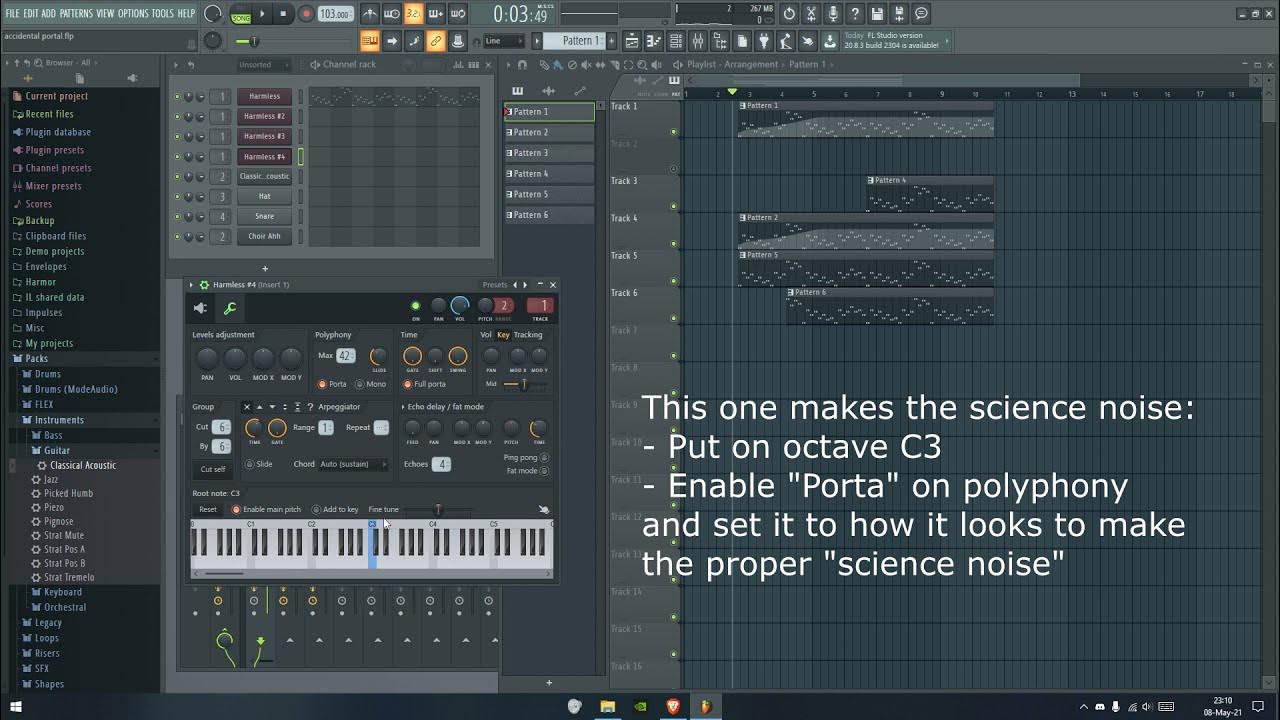1280x720 pixels.
Task: Click the step-forward arrow icon in toolbar
Action: 392,41
